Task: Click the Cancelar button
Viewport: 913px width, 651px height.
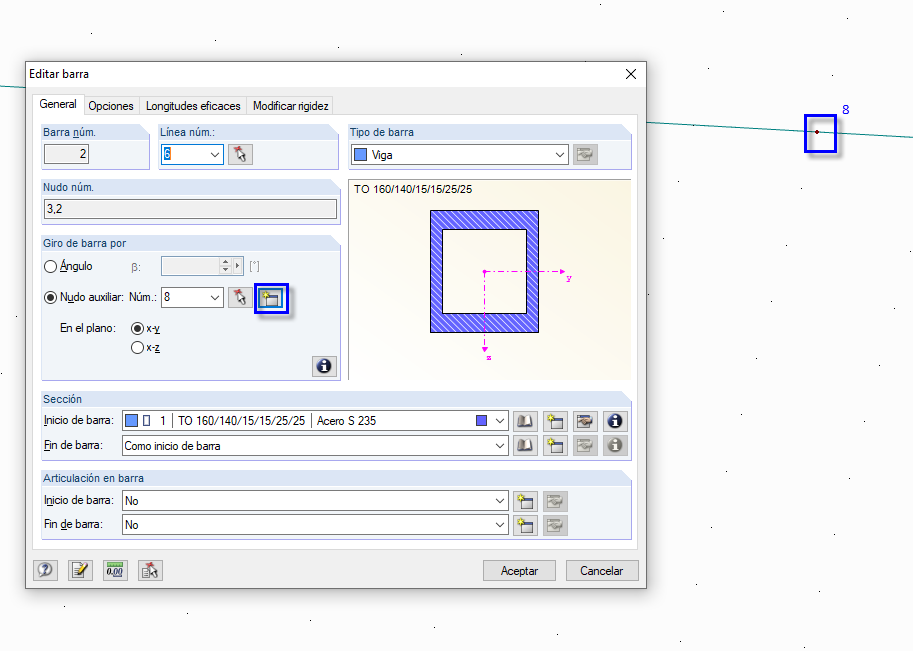Action: point(601,571)
